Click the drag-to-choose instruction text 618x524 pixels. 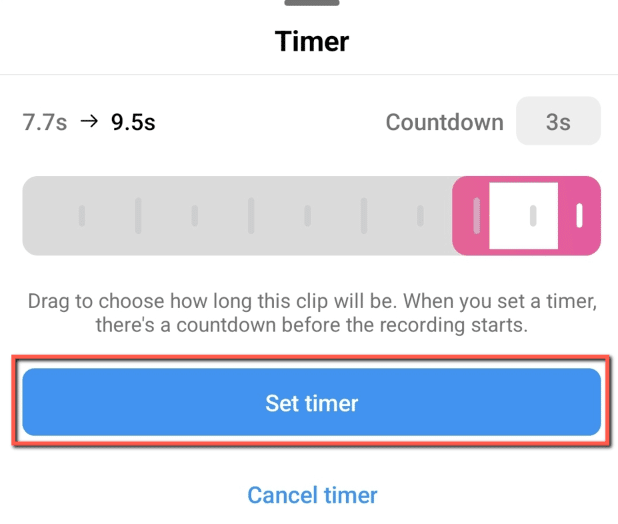tap(311, 313)
